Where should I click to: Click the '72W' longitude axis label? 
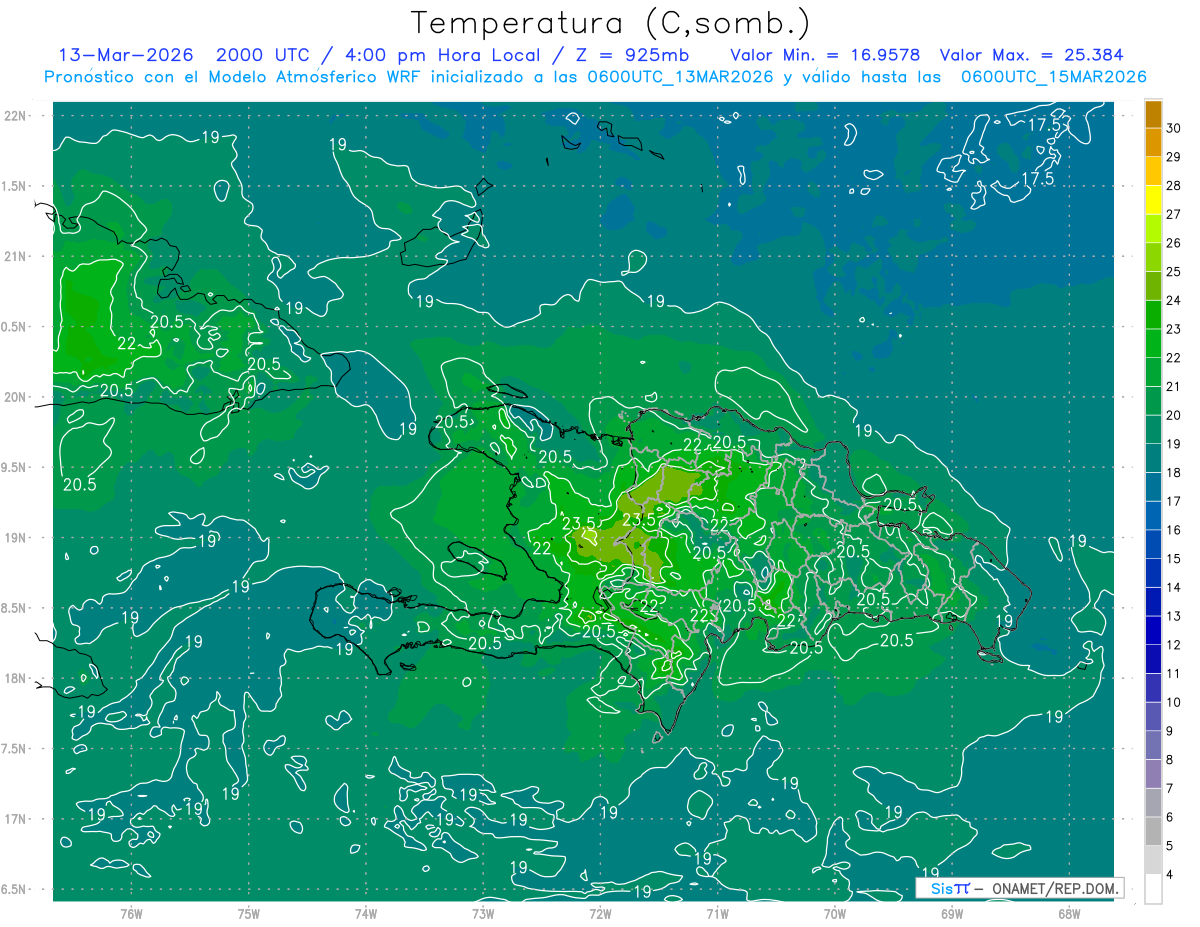600,914
